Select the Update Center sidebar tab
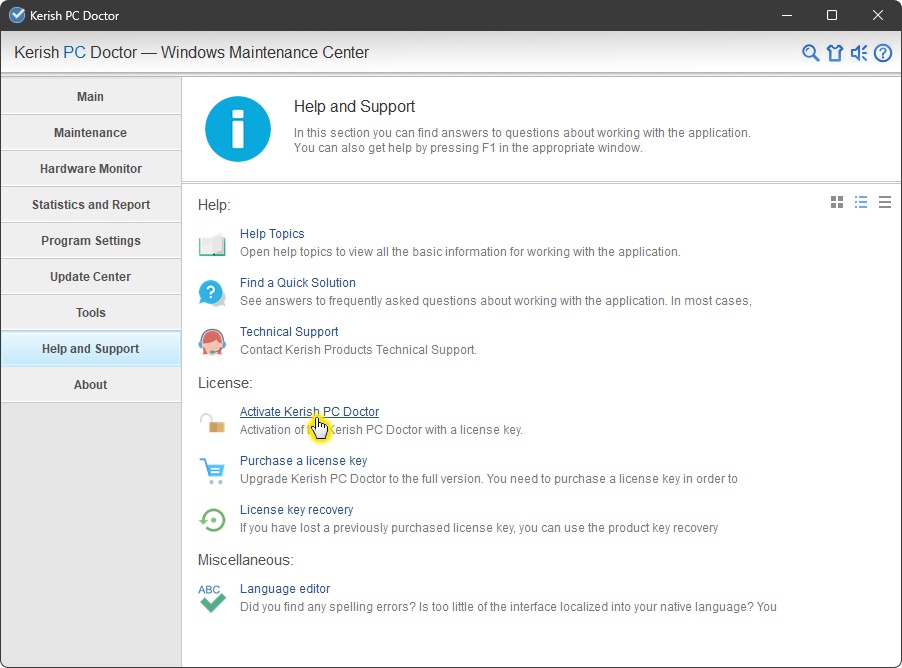Viewport: 902px width, 668px height. coord(90,277)
